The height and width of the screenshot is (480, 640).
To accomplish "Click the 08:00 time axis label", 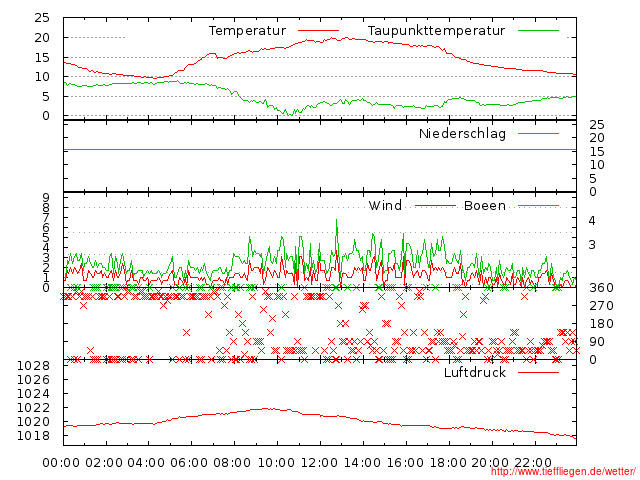I will (232, 463).
